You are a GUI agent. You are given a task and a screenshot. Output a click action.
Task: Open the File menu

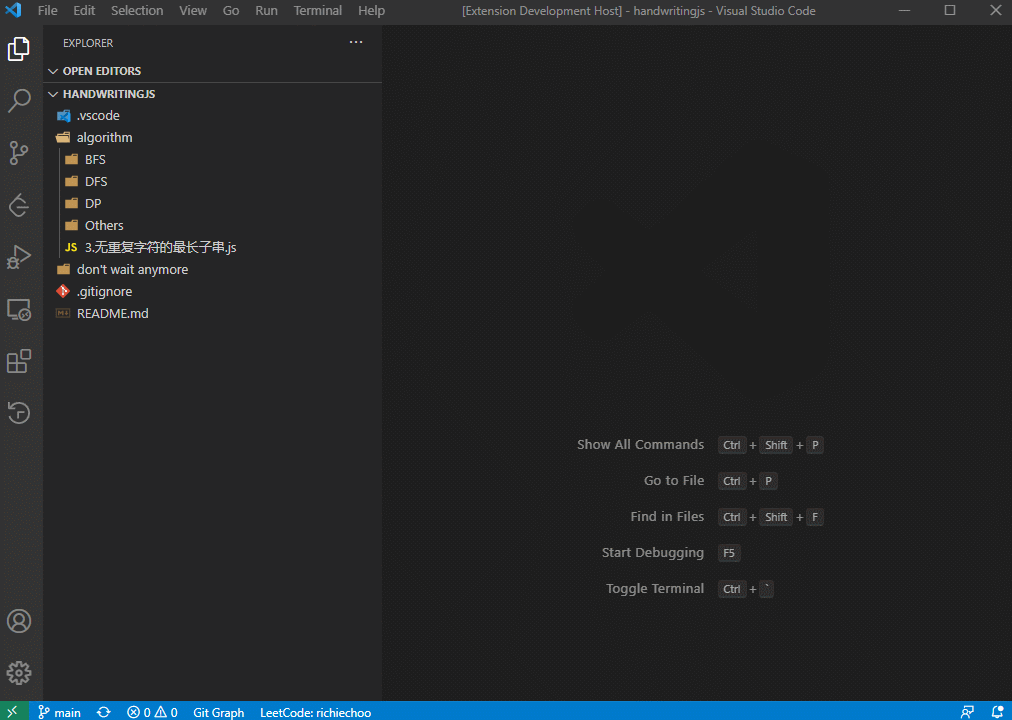coord(48,11)
